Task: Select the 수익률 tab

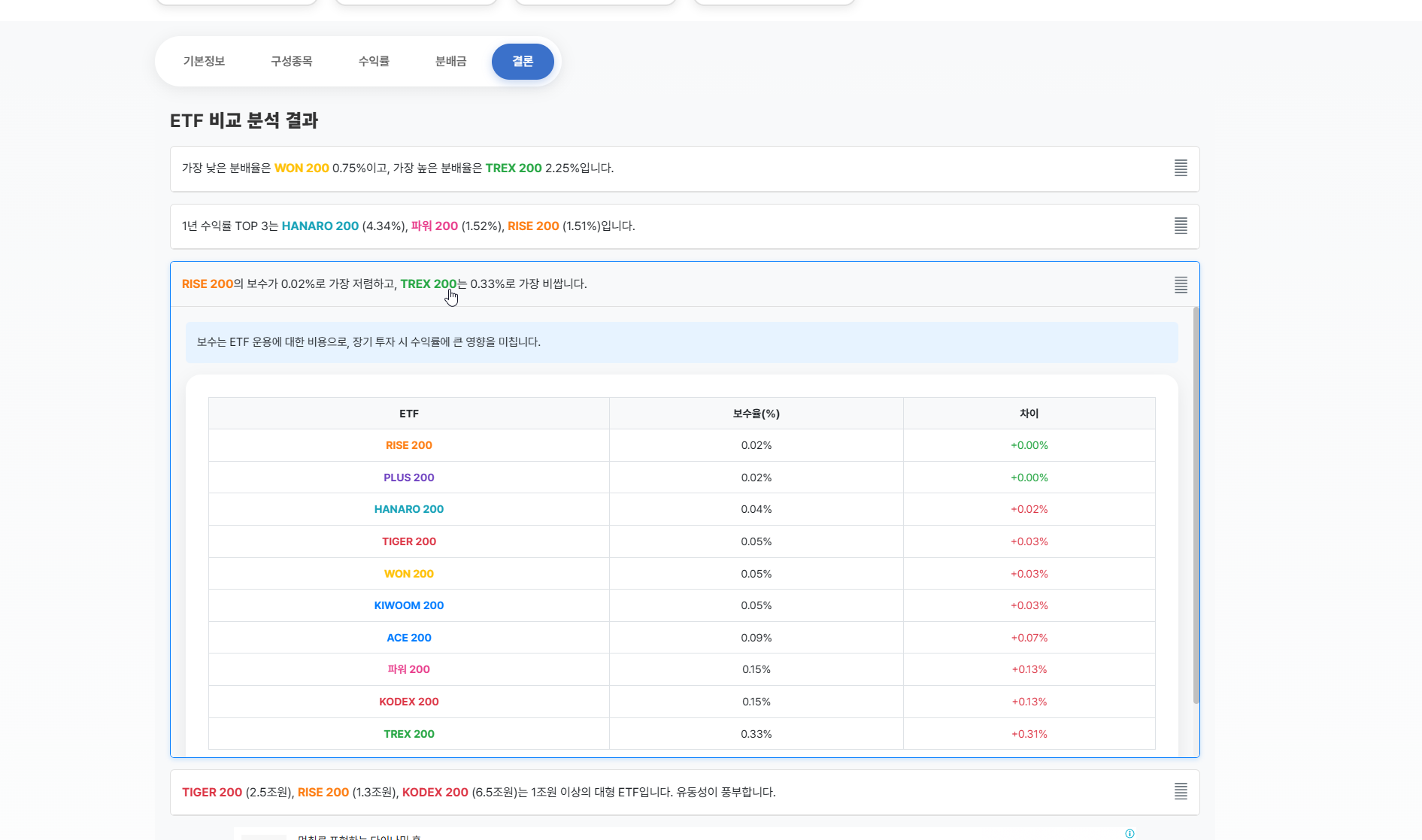Action: click(x=374, y=62)
